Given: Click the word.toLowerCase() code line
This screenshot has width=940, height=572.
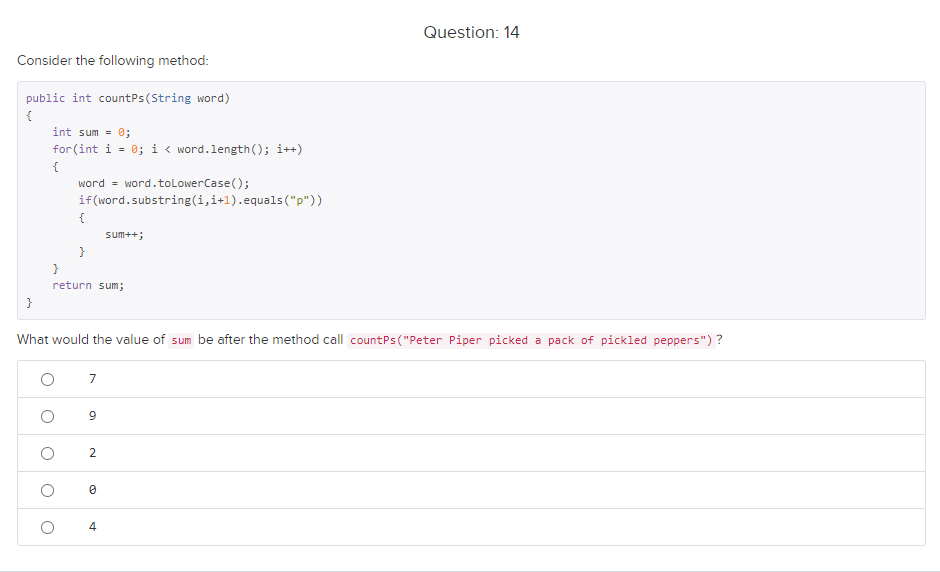Looking at the screenshot, I should (164, 183).
